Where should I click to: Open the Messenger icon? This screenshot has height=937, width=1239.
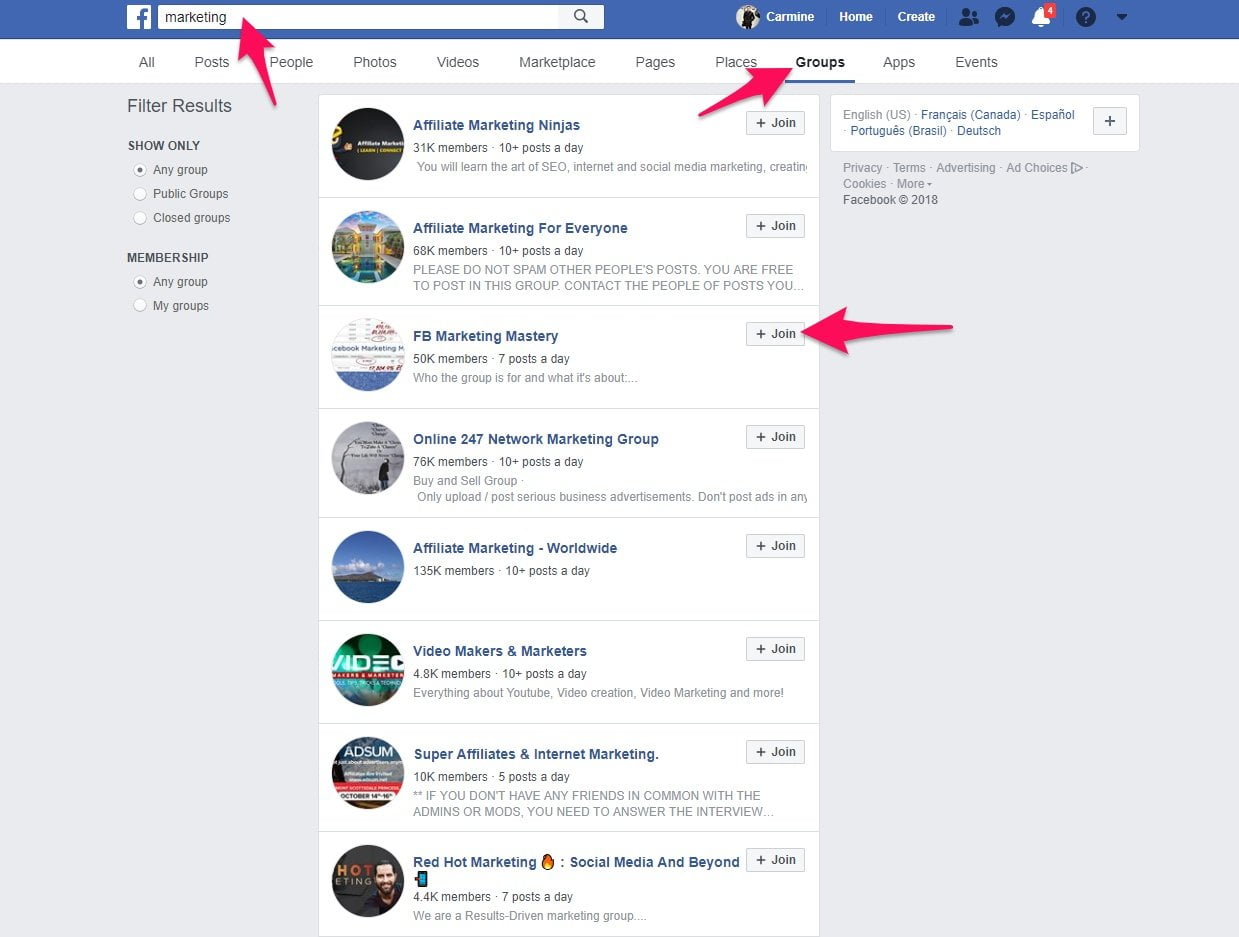tap(1005, 17)
